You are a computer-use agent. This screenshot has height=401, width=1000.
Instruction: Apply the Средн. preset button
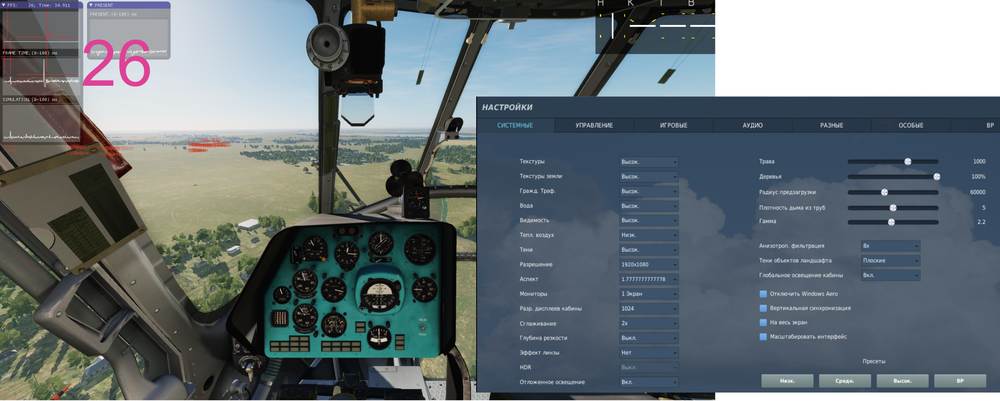(844, 381)
